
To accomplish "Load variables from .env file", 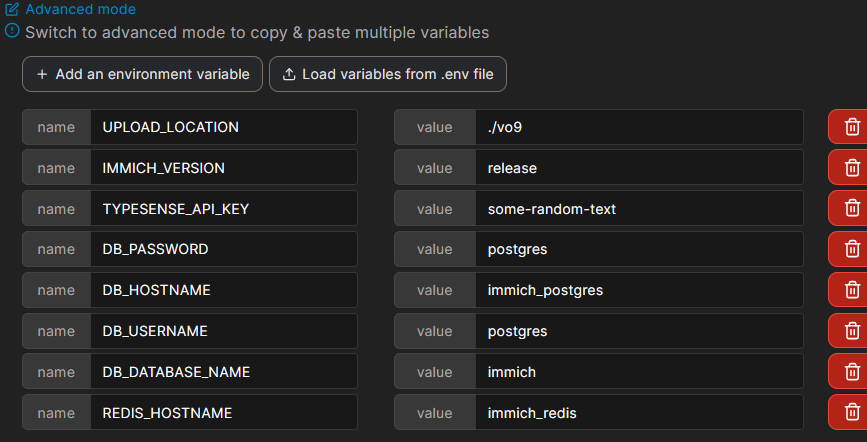I will pyautogui.click(x=388, y=74).
